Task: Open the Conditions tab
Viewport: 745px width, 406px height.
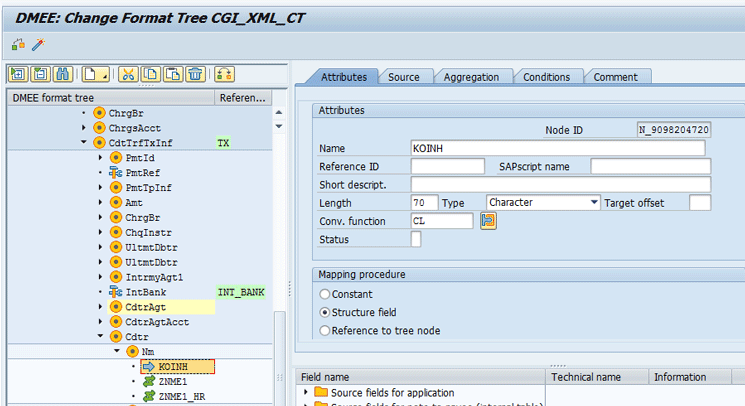Action: [x=546, y=77]
